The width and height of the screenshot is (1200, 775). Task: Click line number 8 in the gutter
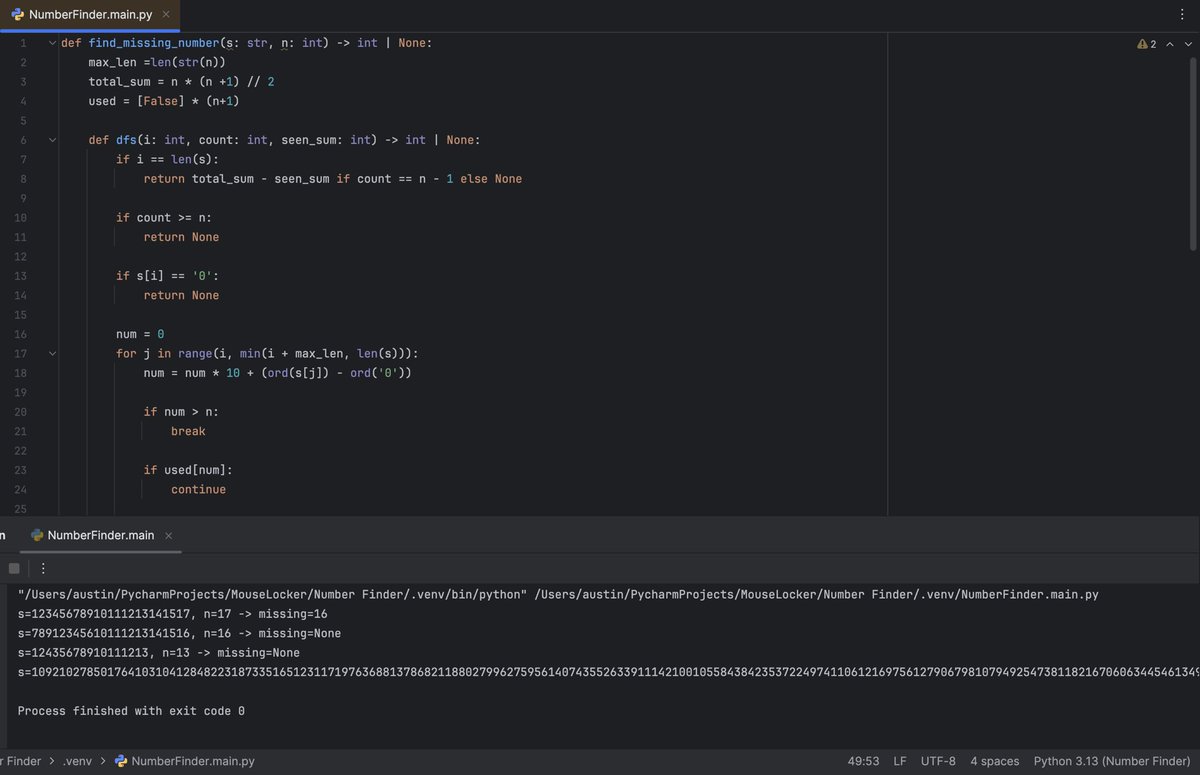click(x=23, y=179)
